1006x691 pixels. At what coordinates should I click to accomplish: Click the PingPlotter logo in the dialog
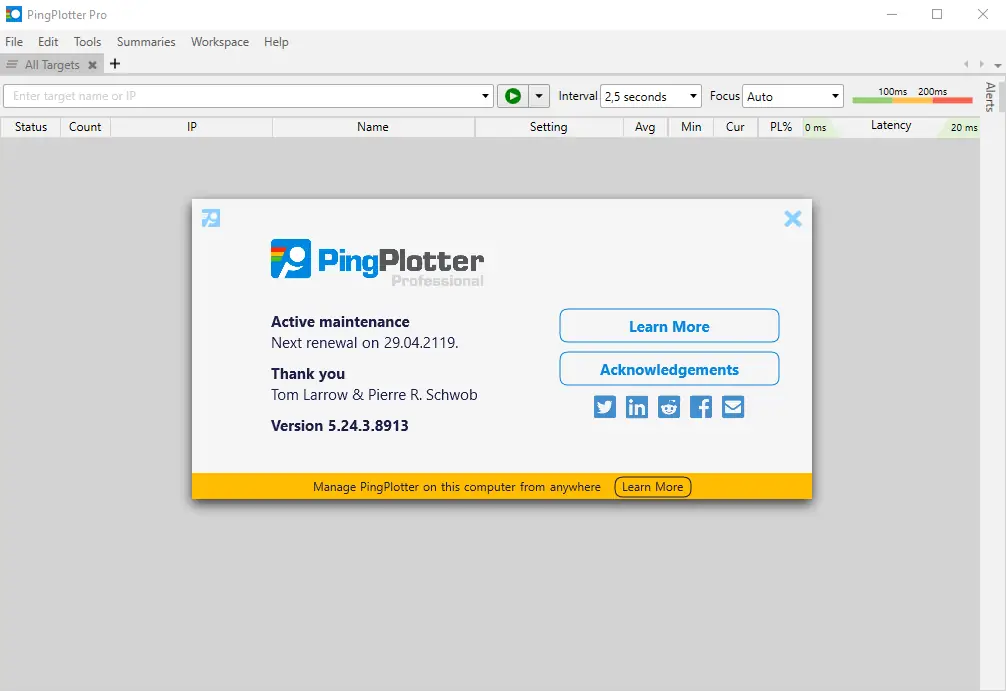377,262
